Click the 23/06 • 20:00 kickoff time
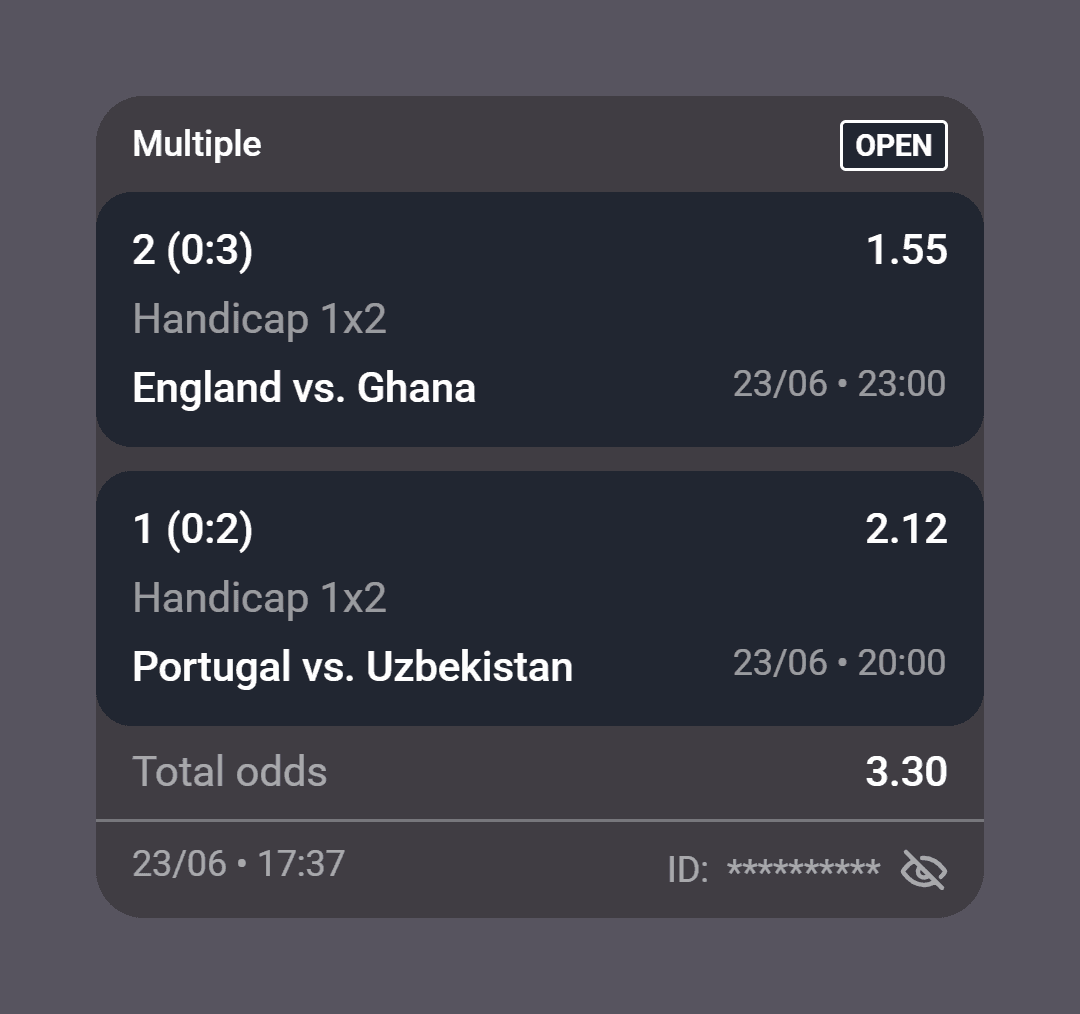Screen dimensions: 1080x1014 (839, 663)
